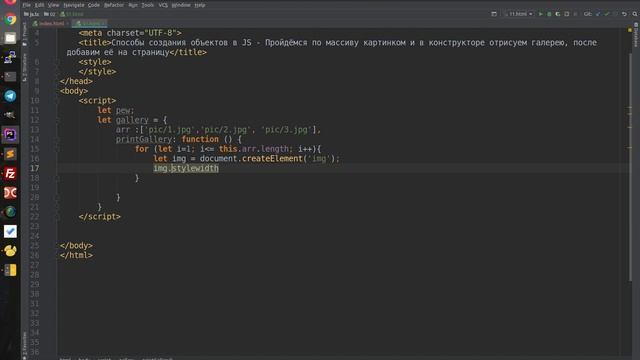Click the Stop icon in toolbar
The width and height of the screenshot is (640, 360).
coord(575,14)
